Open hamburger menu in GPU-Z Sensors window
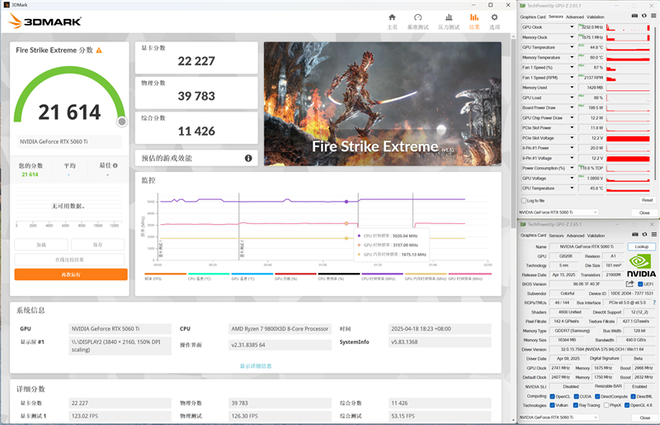This screenshot has width=660, height=425. click(x=654, y=16)
